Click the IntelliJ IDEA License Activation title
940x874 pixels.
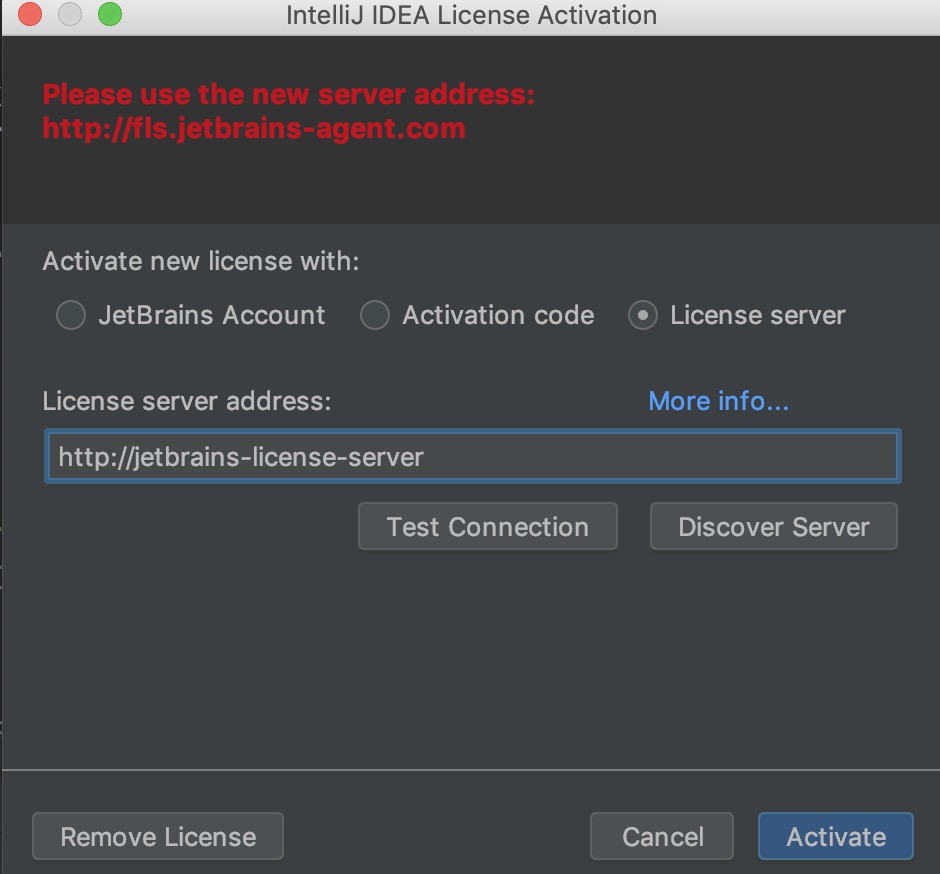click(x=471, y=16)
